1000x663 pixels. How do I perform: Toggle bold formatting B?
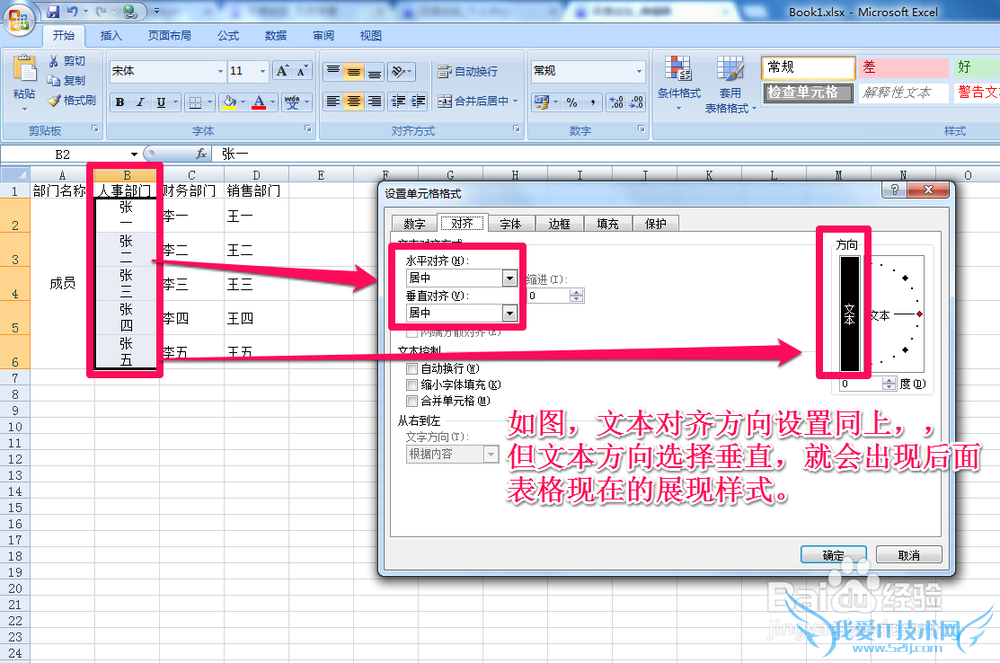pyautogui.click(x=119, y=102)
